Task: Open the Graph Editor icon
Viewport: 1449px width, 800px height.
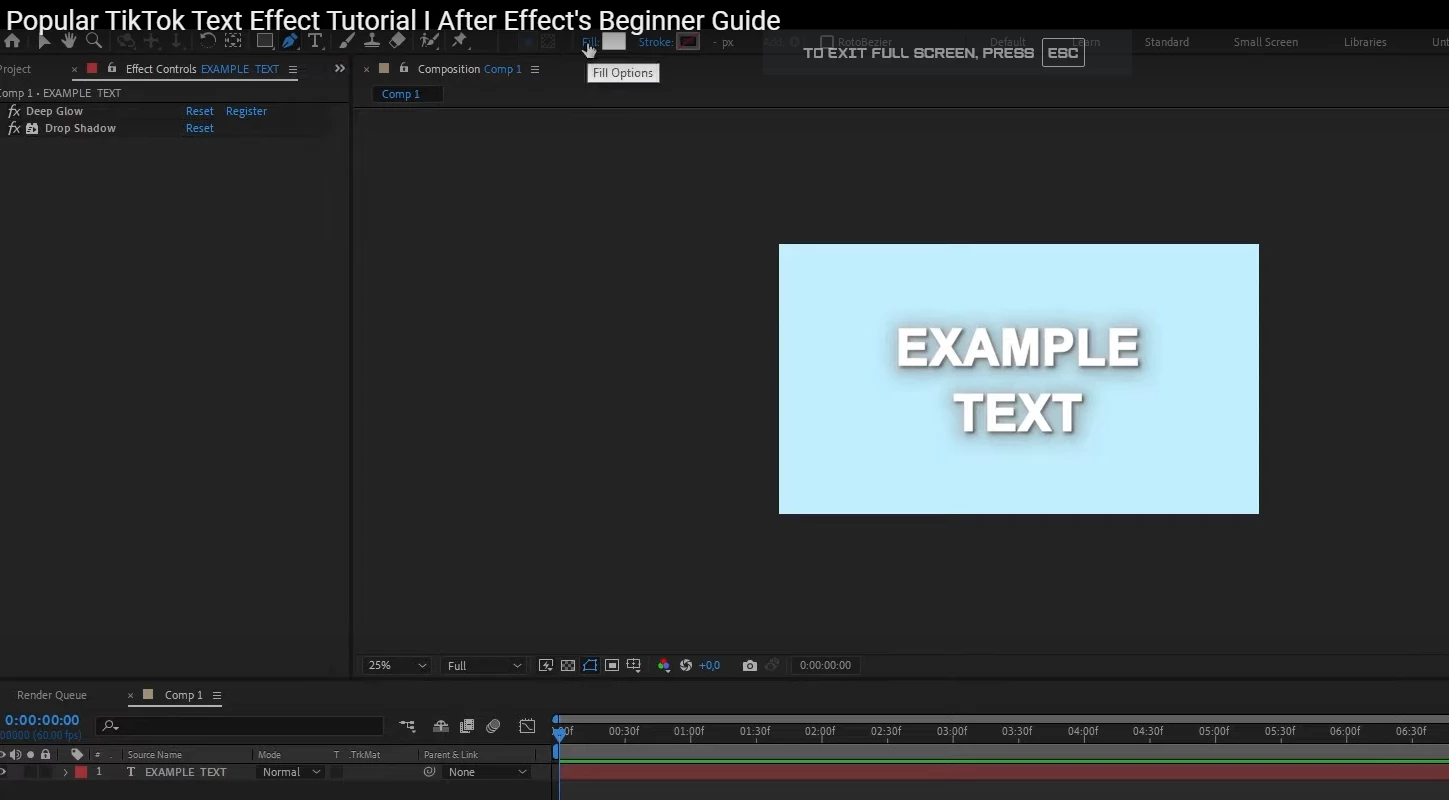Action: (527, 726)
